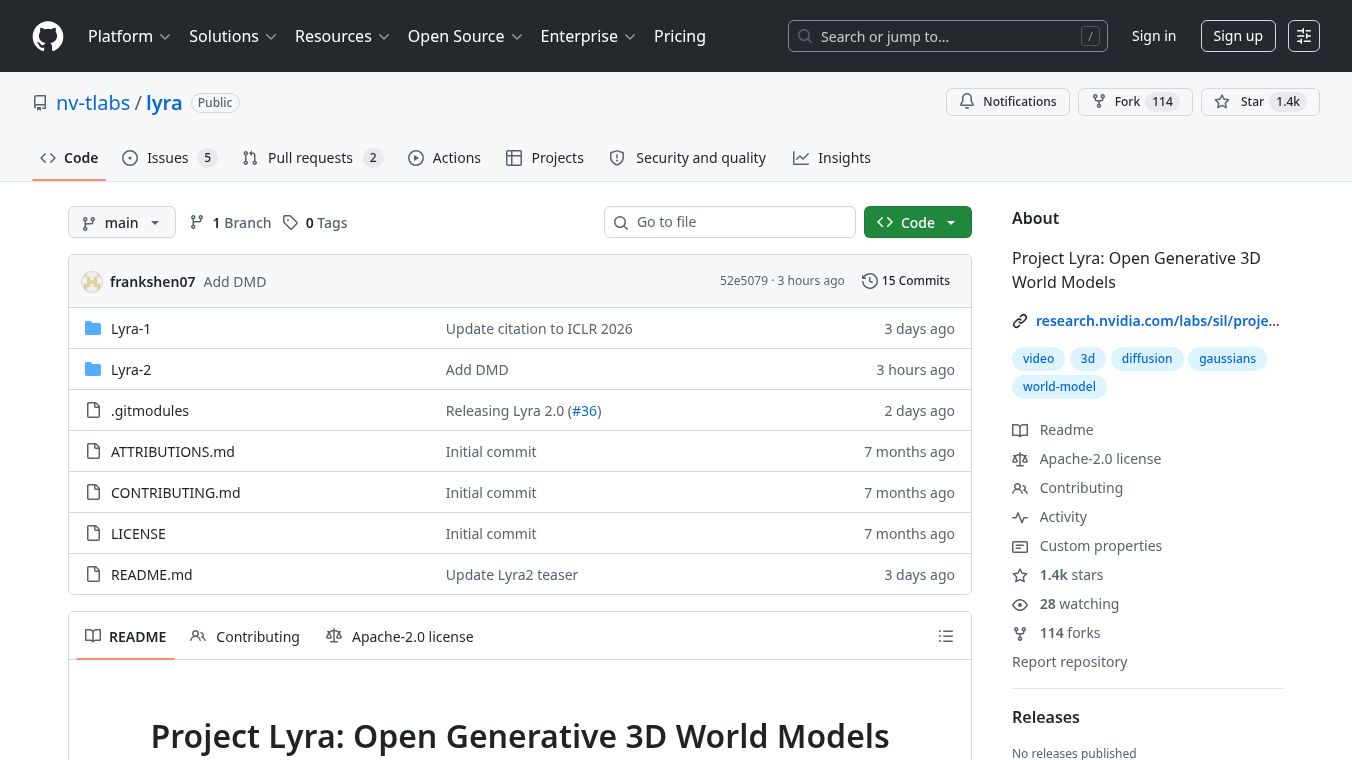Viewport: 1352px width, 760px height.
Task: Click the GitHub logo
Action: [x=47, y=36]
